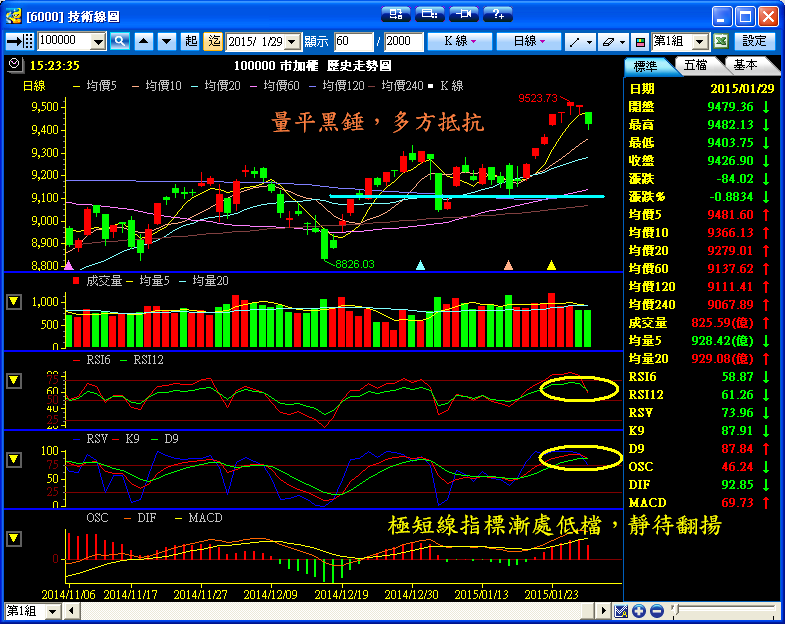
Task: Toggle the checkbox icon in bottom bar
Action: (x=621, y=611)
